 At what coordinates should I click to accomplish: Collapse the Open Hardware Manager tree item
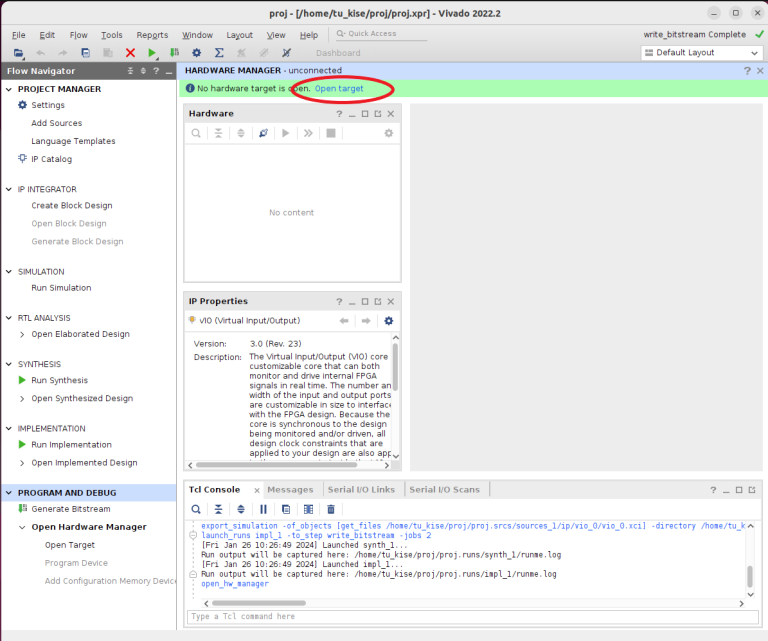point(22,527)
